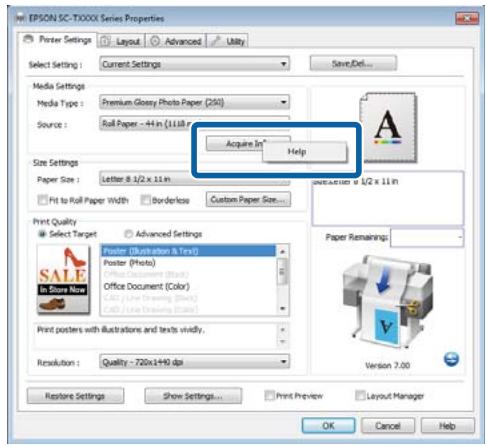Select Poster (Photo) in the list
The image size is (487, 446).
point(129,263)
